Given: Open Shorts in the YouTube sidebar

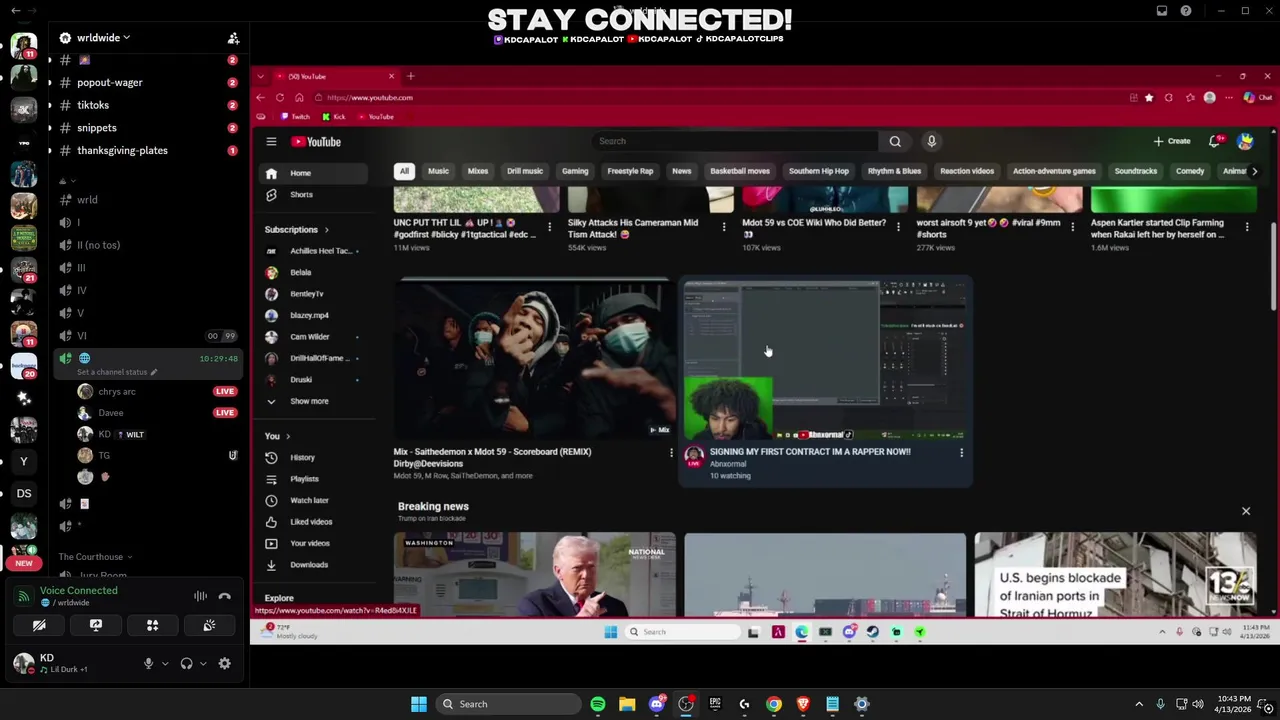Looking at the screenshot, I should click(x=301, y=195).
